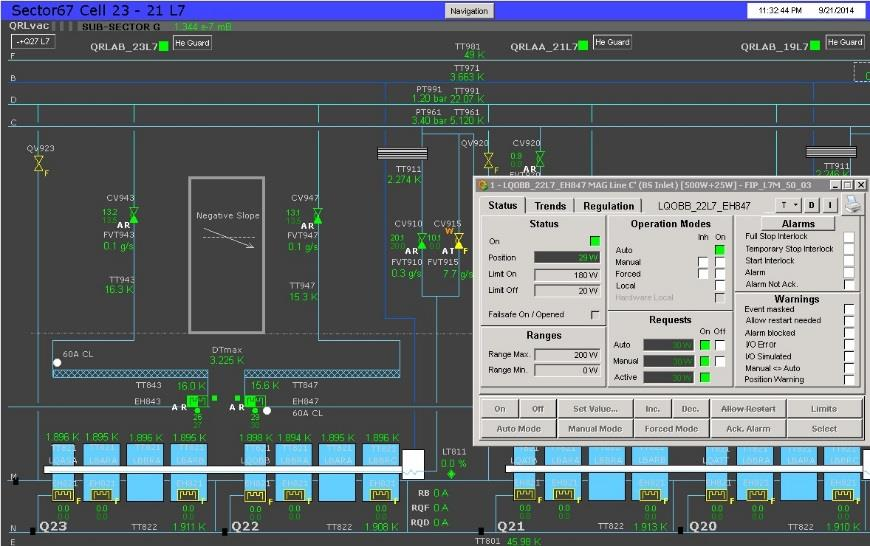Screen dimensions: 870x546
Task: Click the Manual Mode button
Action: click(595, 429)
